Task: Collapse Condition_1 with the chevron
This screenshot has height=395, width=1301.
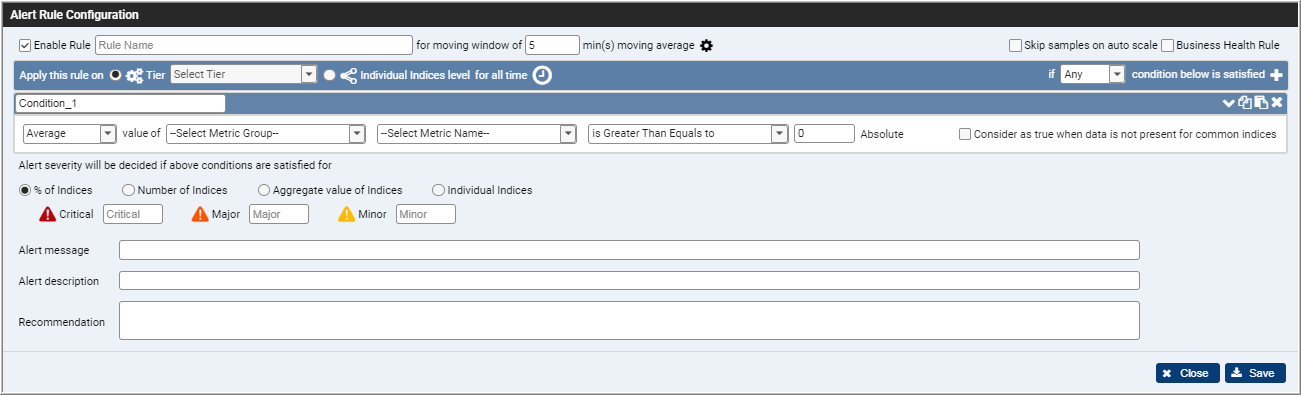Action: pos(1229,102)
